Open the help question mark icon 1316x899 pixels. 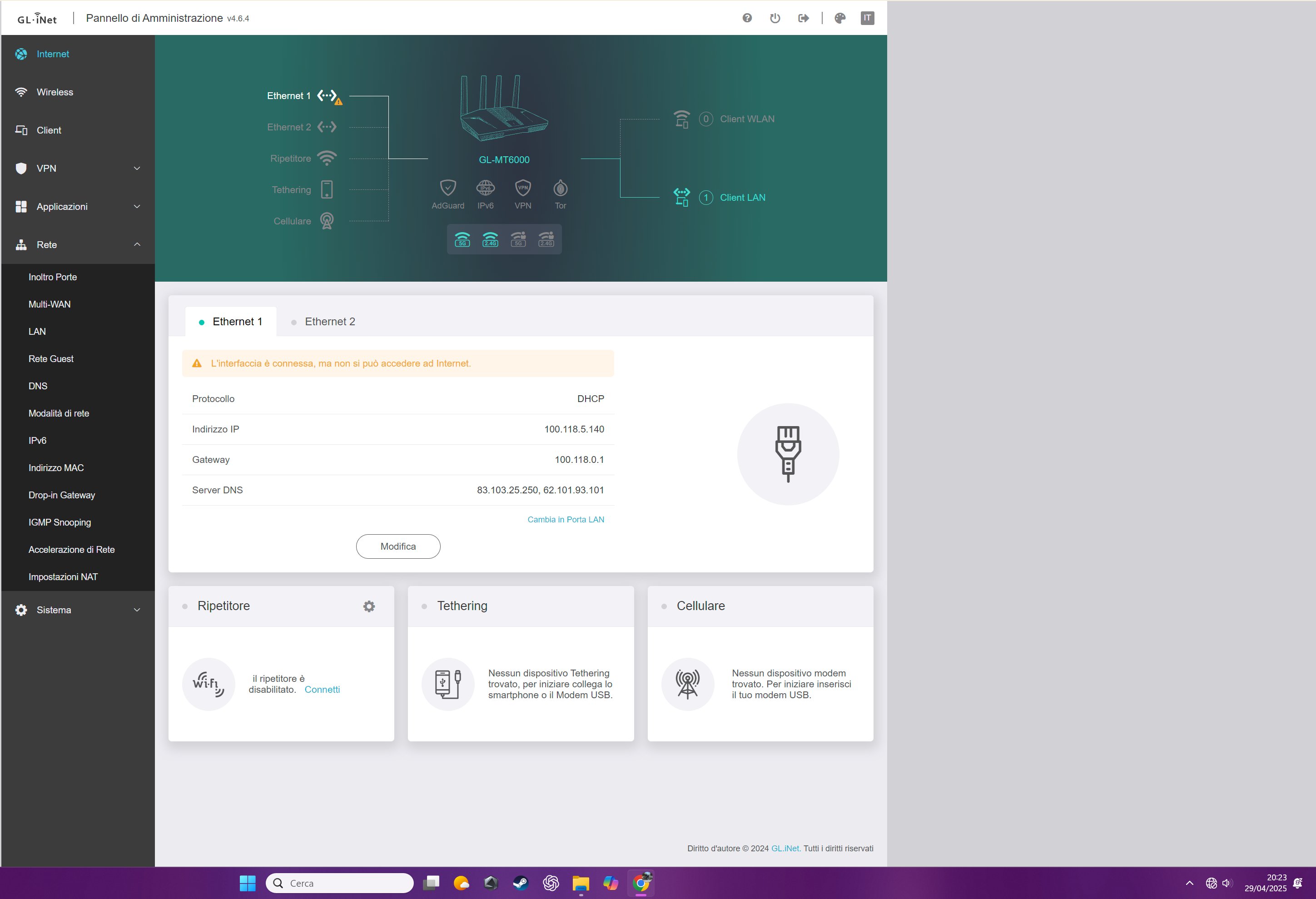pos(747,18)
